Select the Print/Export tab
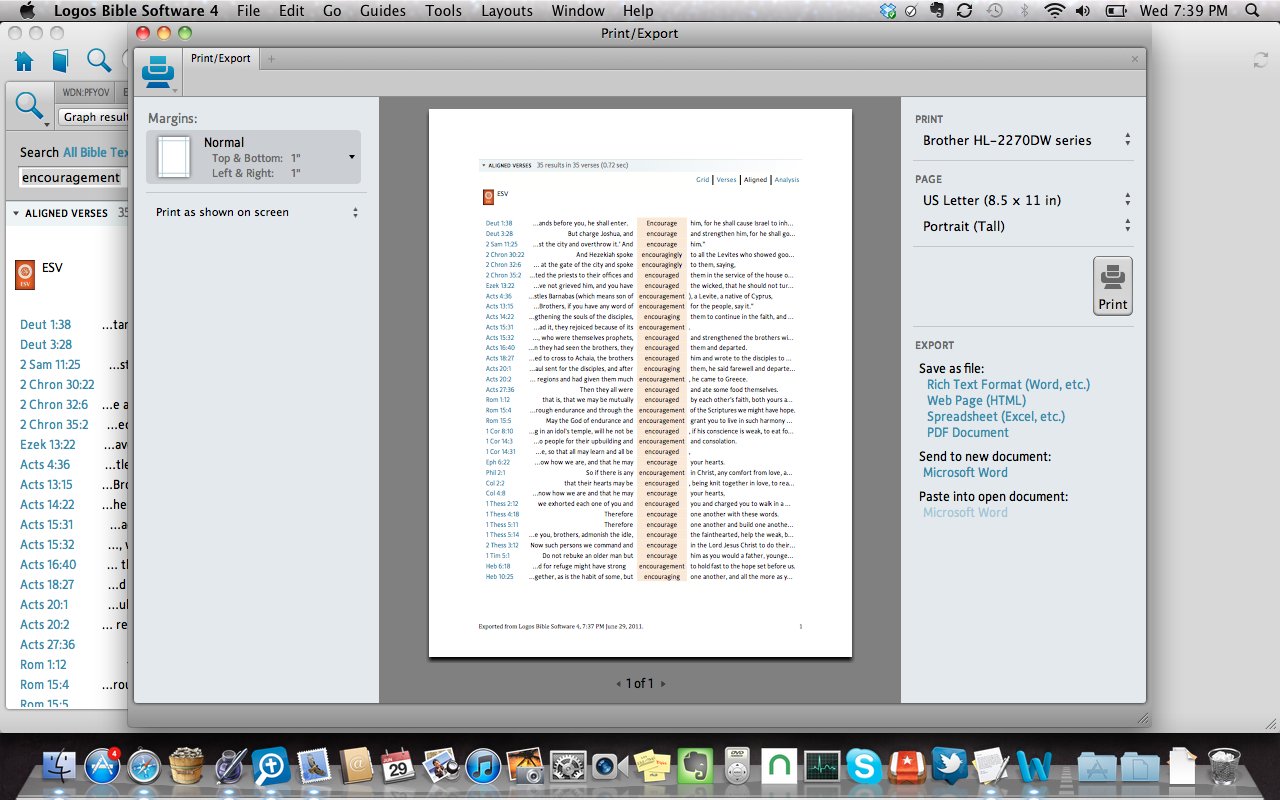The height and width of the screenshot is (800, 1280). (x=221, y=58)
